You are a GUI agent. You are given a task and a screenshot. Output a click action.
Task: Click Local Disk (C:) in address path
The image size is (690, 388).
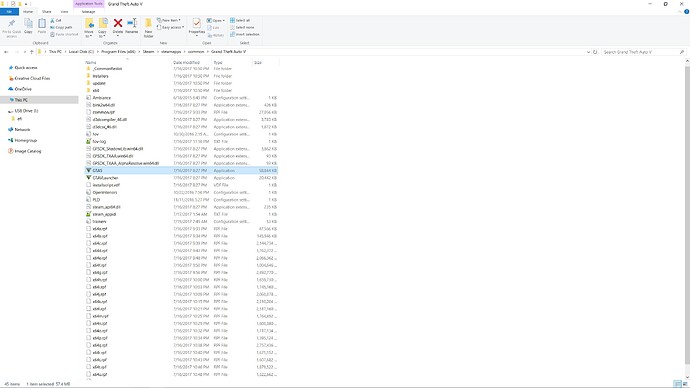pyautogui.click(x=81, y=52)
